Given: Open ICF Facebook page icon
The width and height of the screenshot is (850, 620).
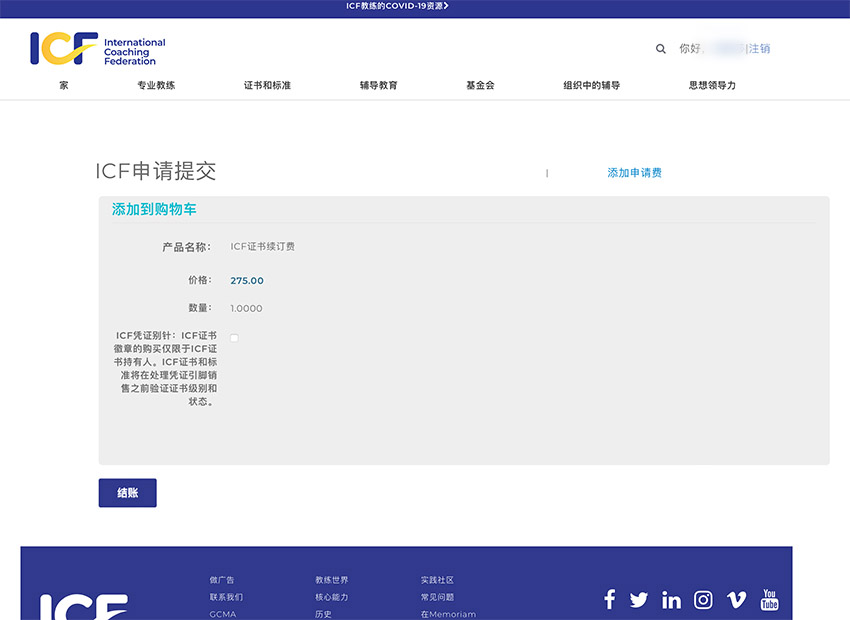Looking at the screenshot, I should [x=609, y=599].
